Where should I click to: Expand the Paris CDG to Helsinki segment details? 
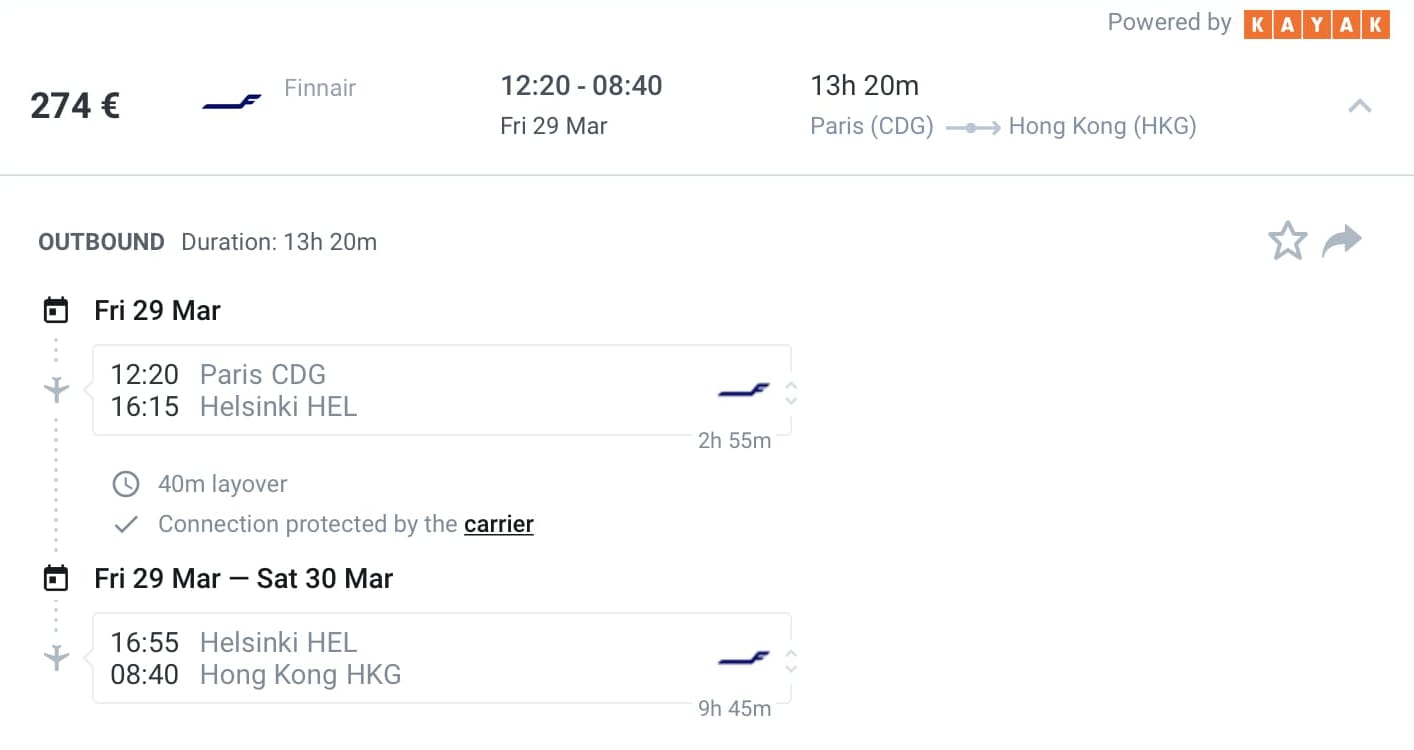click(x=791, y=392)
